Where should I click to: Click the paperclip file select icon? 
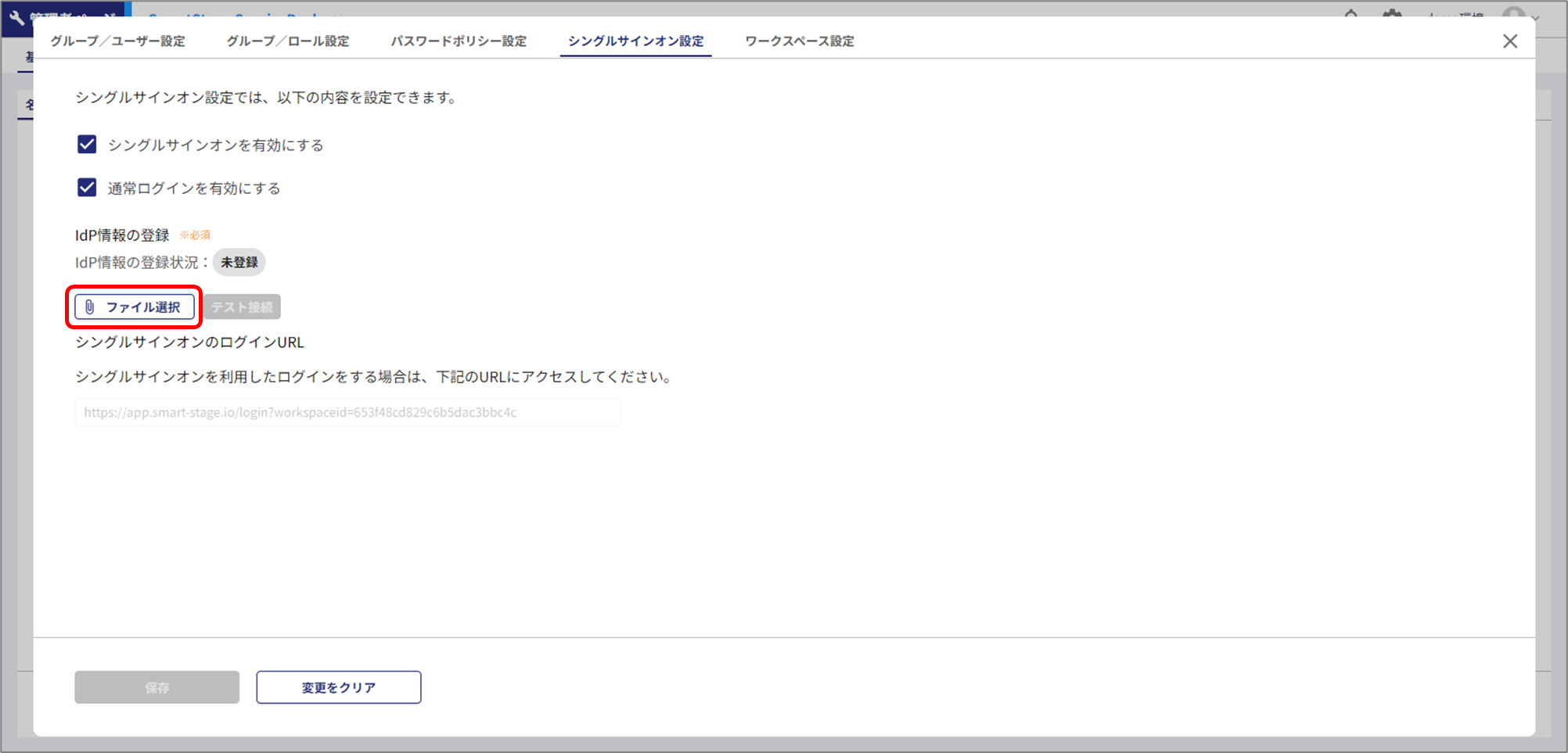point(90,307)
